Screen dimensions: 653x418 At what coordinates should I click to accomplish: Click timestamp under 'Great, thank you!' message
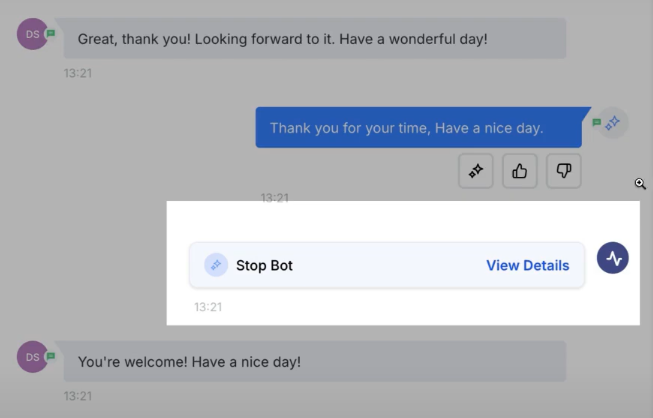(78, 73)
